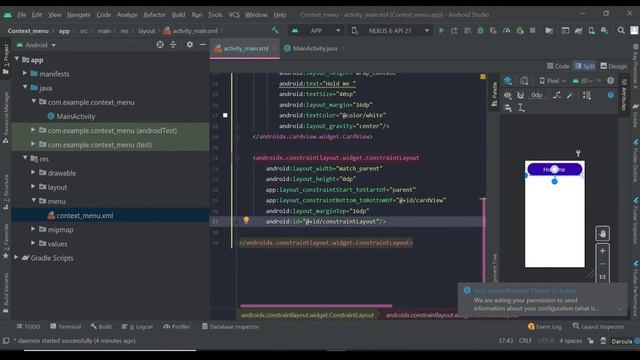Open the Database Inspector tool window
Screen dimensions: 640x360
pos(230,327)
